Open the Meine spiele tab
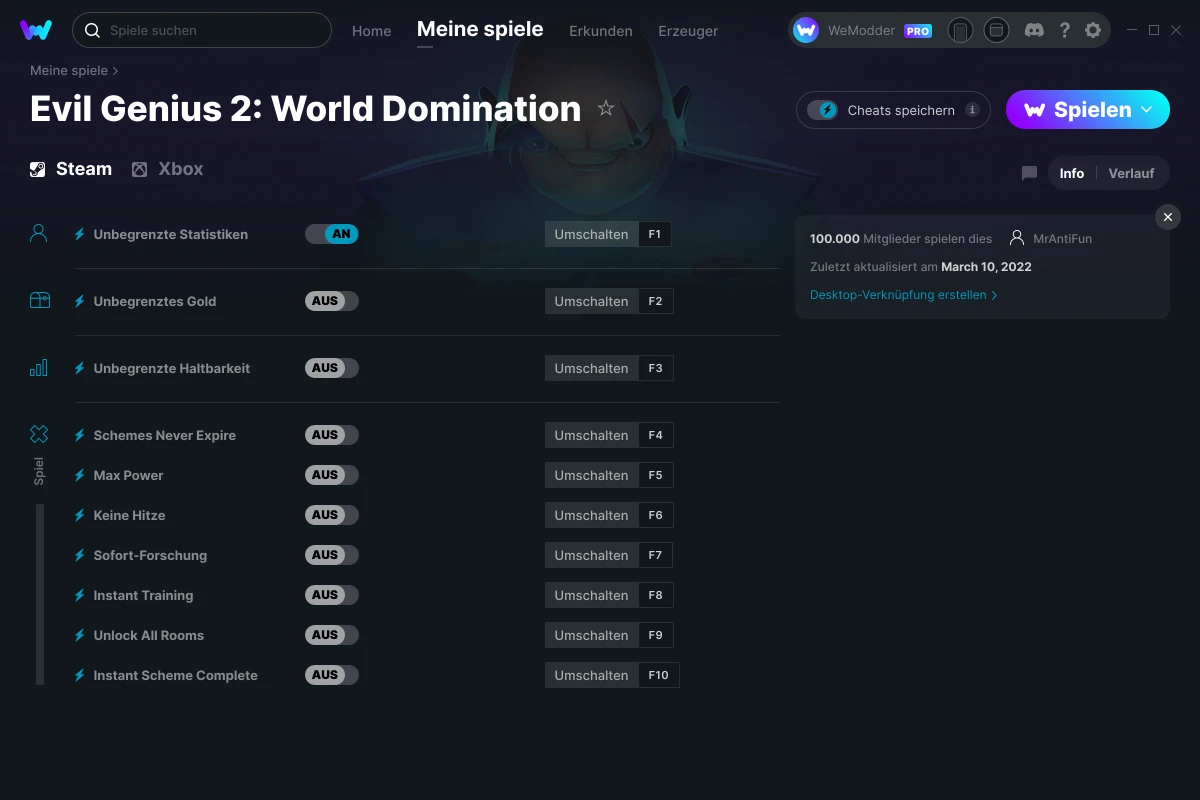The width and height of the screenshot is (1200, 800). (x=480, y=30)
